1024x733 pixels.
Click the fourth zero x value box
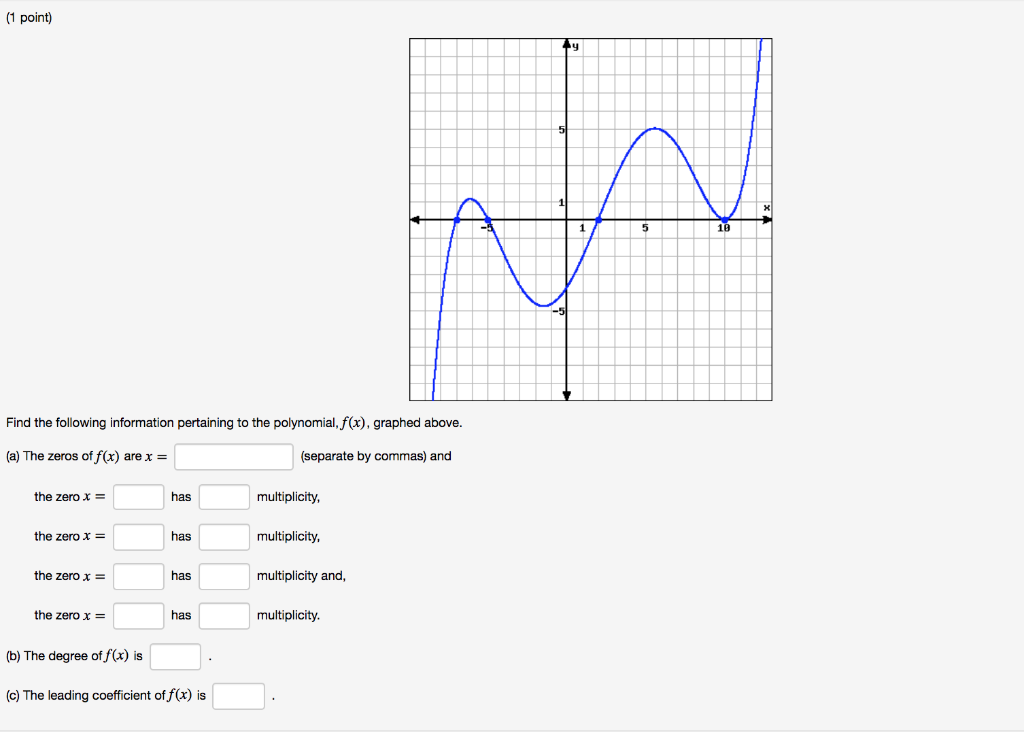138,615
